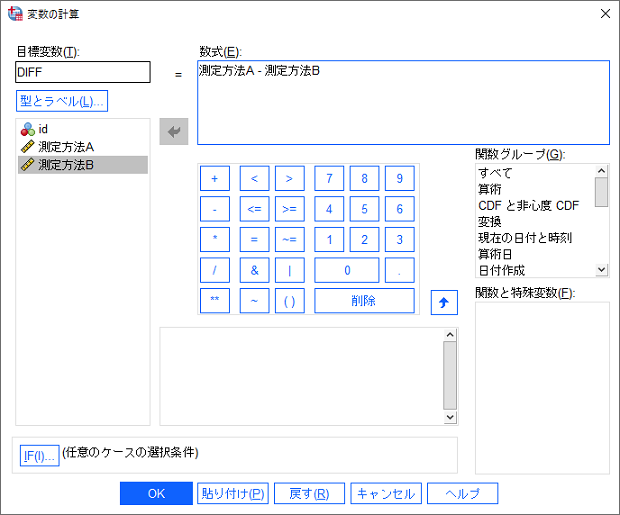Viewport: 620px width, 515px height.
Task: Click into the 数式 expression box
Action: 403,103
